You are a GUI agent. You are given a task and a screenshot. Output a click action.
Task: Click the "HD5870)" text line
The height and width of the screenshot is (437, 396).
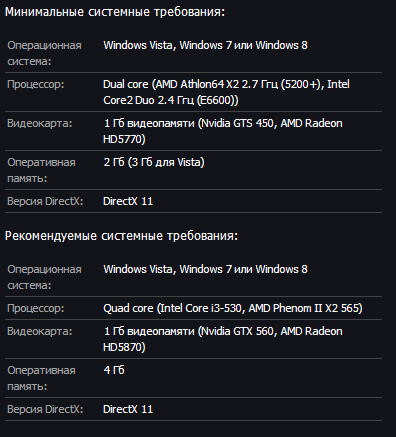tap(124, 347)
